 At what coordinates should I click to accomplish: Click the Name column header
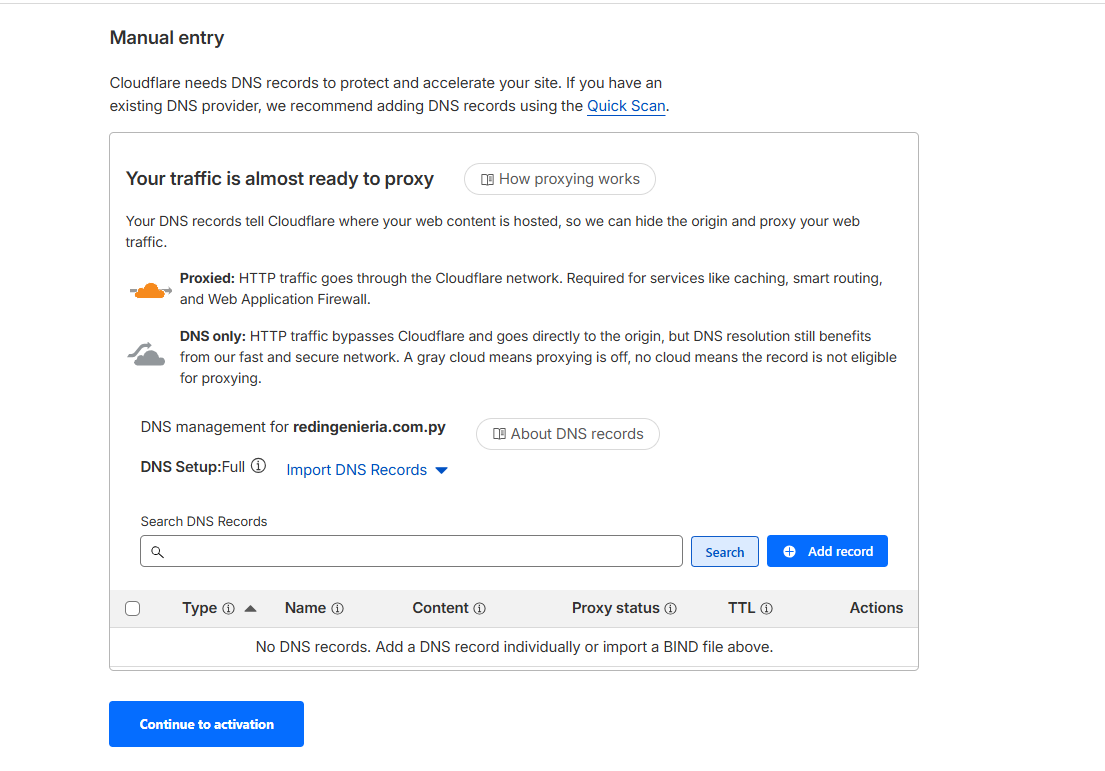click(x=305, y=608)
